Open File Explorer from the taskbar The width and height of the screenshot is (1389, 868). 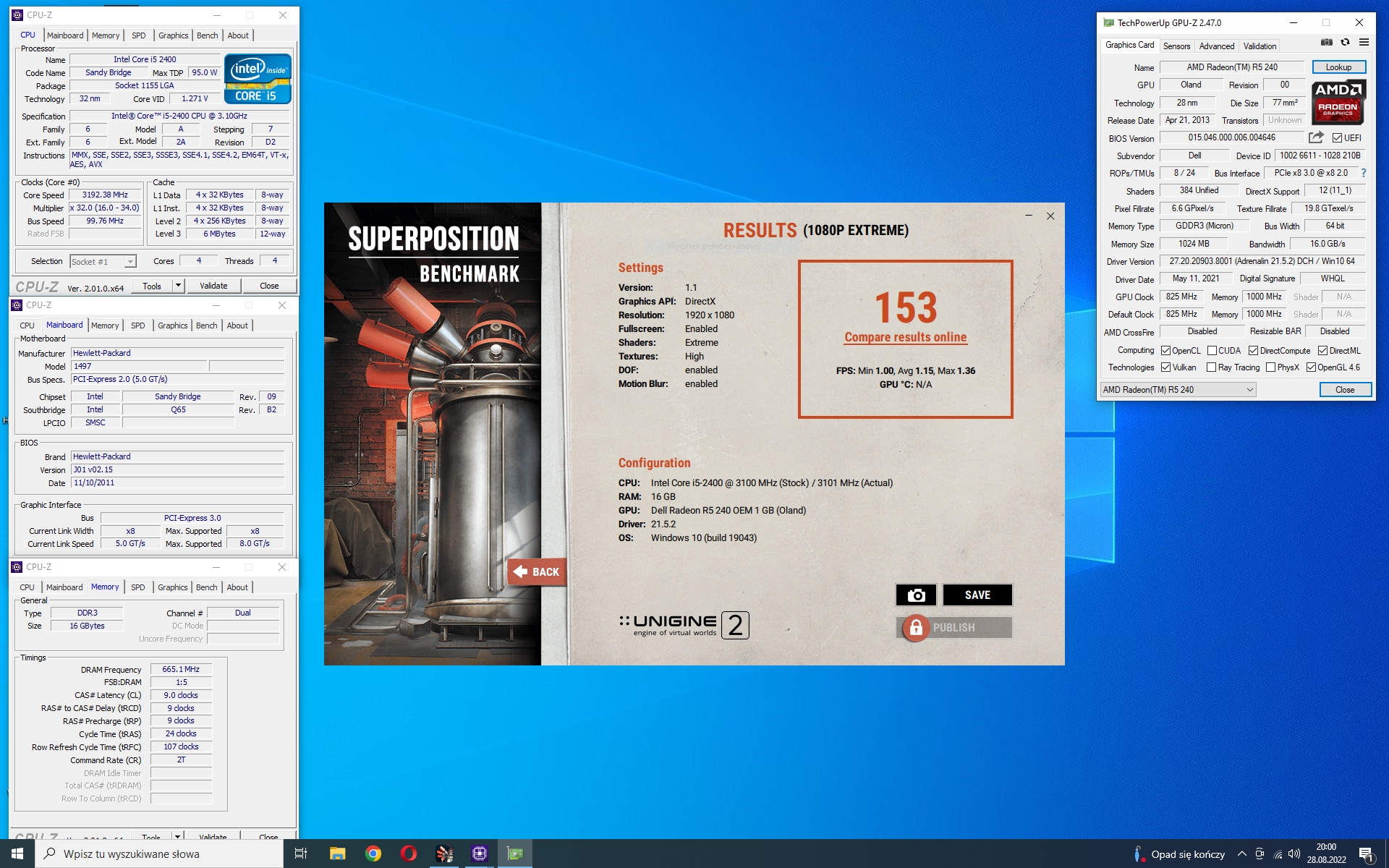click(x=337, y=854)
